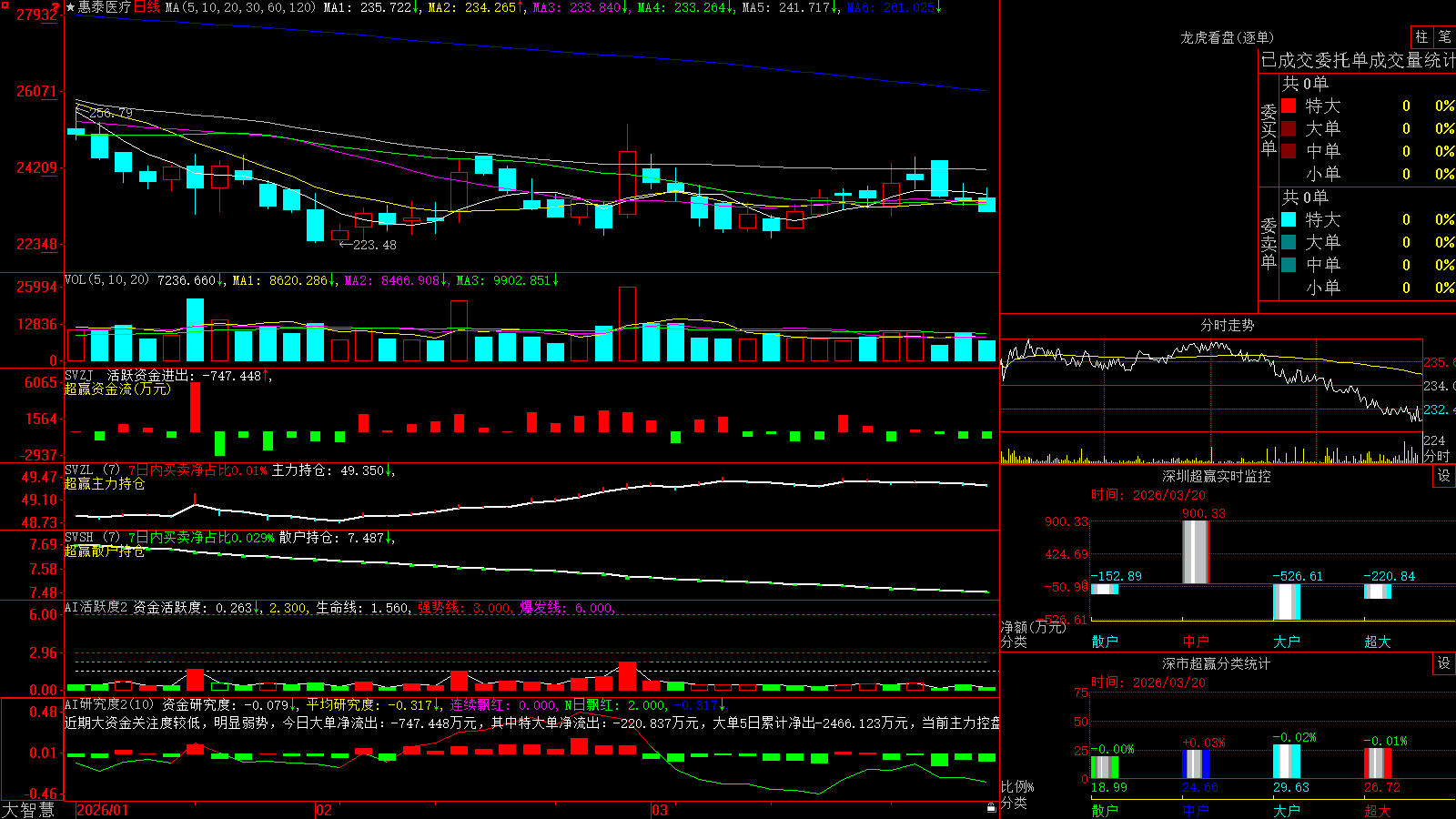Click the AI研究度2(10) indicator label
Screen dimensions: 1456x819
coord(109,704)
